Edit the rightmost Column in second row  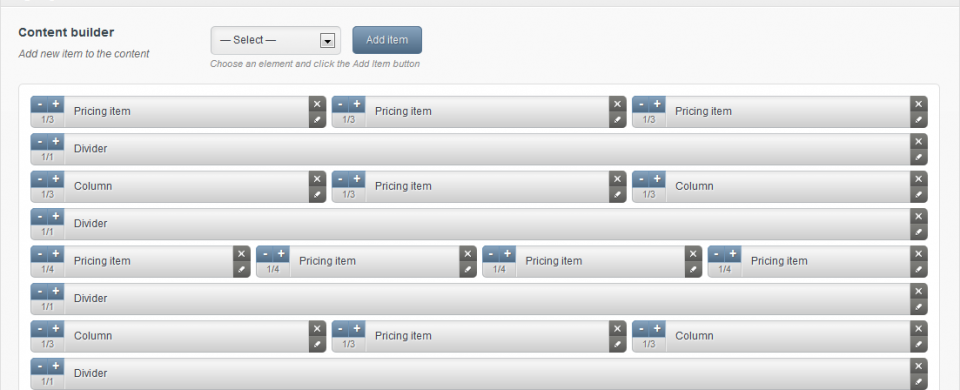pos(918,195)
